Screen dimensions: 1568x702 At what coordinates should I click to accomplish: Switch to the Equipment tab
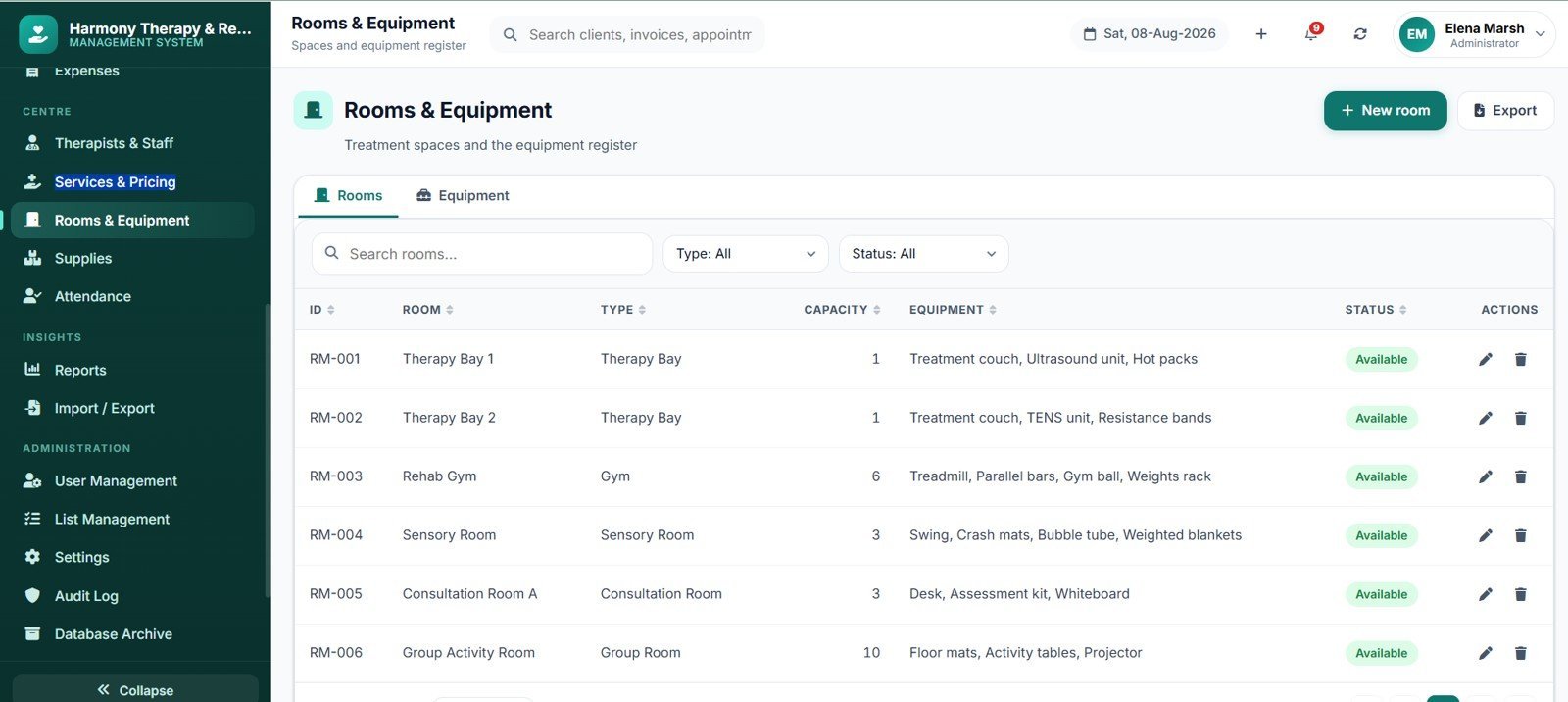pyautogui.click(x=463, y=196)
